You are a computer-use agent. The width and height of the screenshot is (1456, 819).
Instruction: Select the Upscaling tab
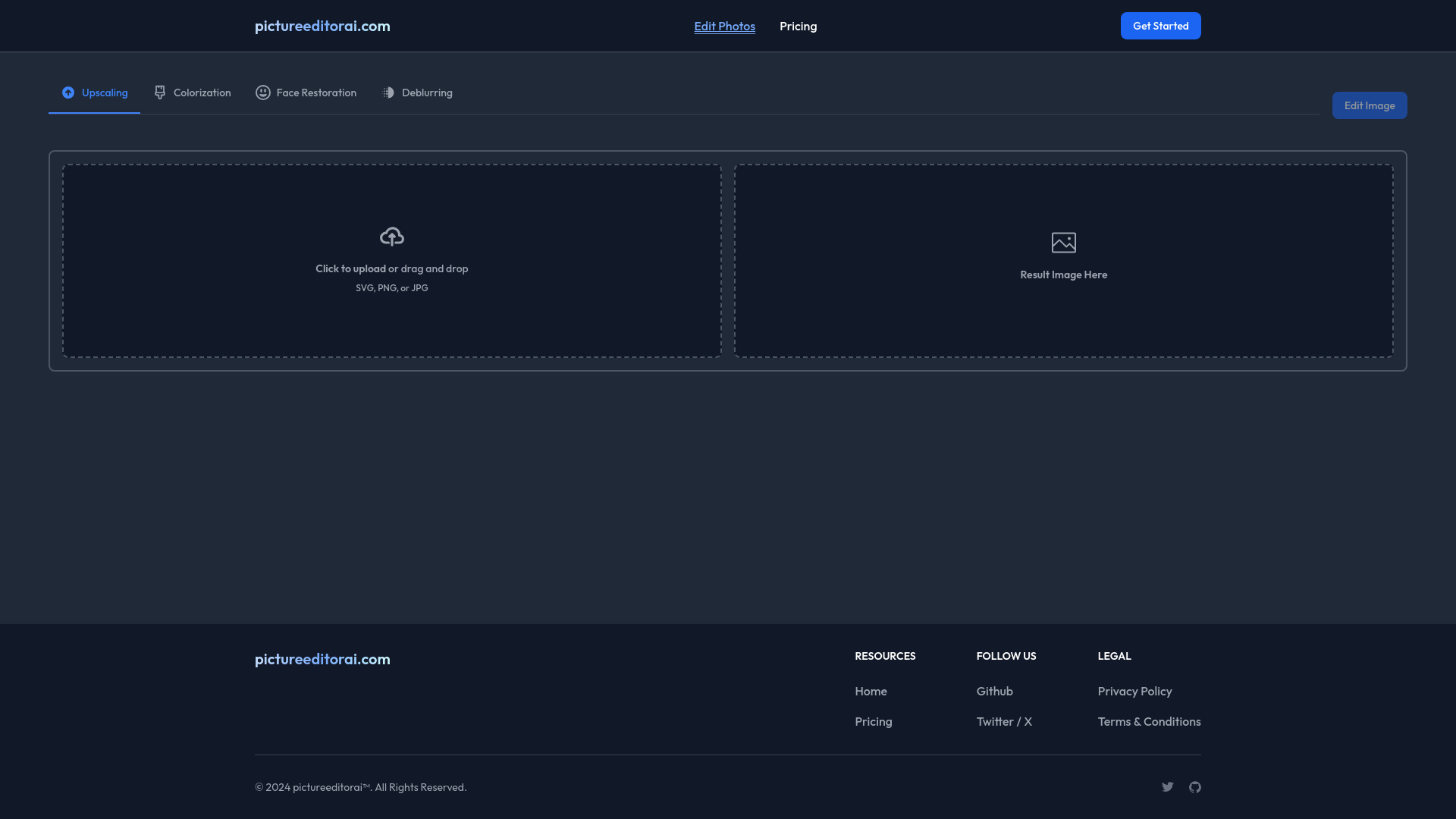click(x=94, y=93)
